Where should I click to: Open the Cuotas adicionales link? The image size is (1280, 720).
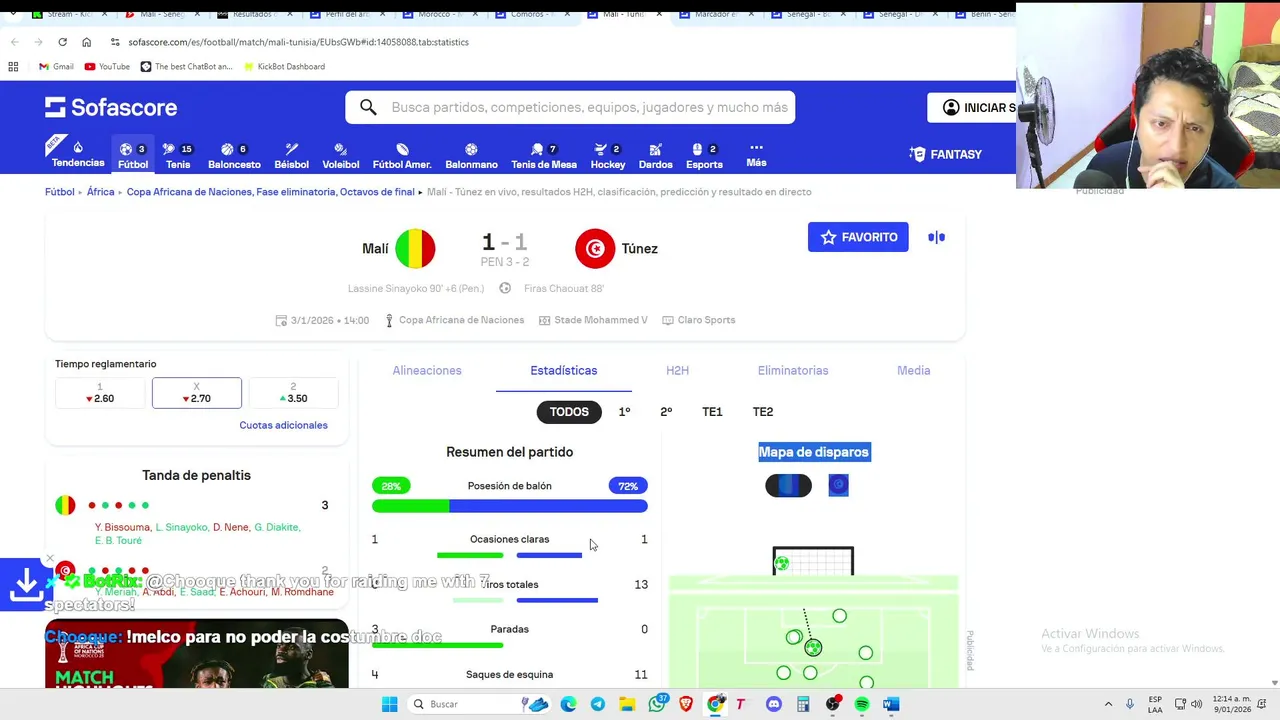[283, 425]
